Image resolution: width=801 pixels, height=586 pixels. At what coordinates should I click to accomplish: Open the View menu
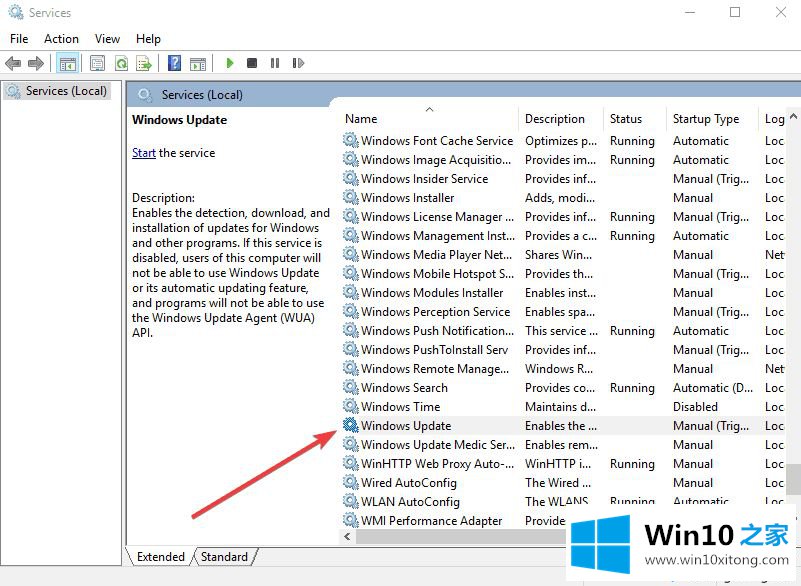click(107, 39)
